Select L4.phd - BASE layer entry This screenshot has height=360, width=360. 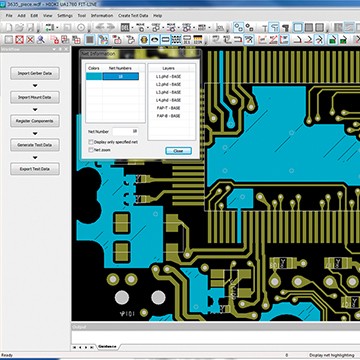point(168,100)
